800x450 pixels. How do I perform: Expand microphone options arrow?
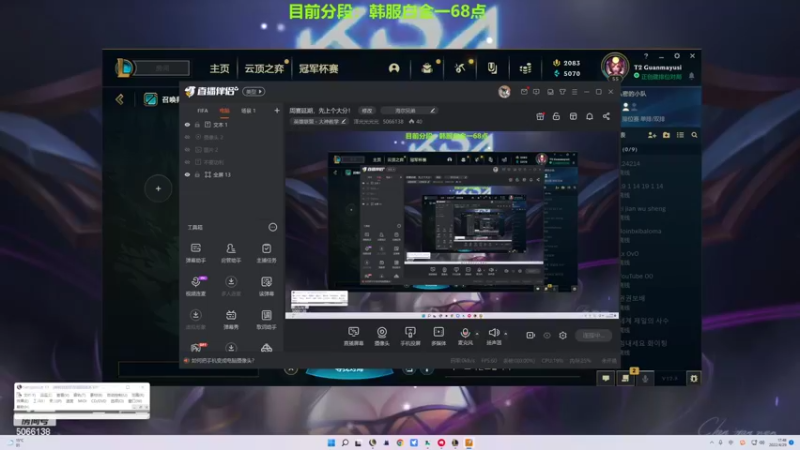pyautogui.click(x=477, y=334)
